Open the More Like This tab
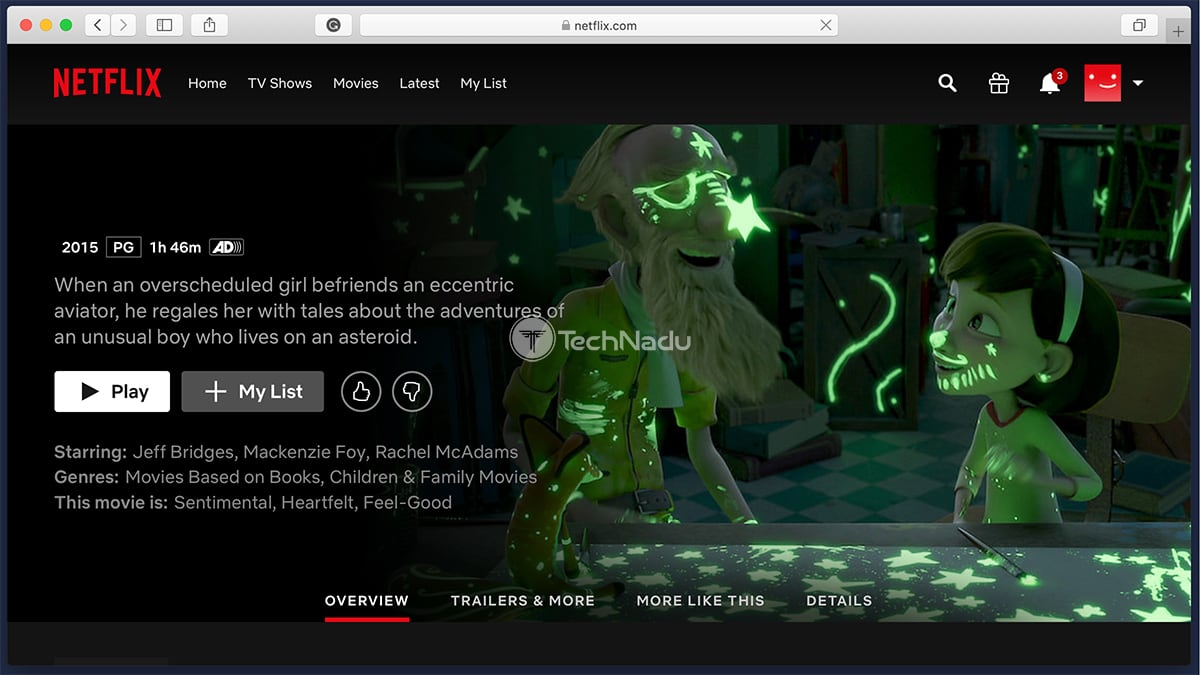The width and height of the screenshot is (1200, 675). click(x=700, y=601)
